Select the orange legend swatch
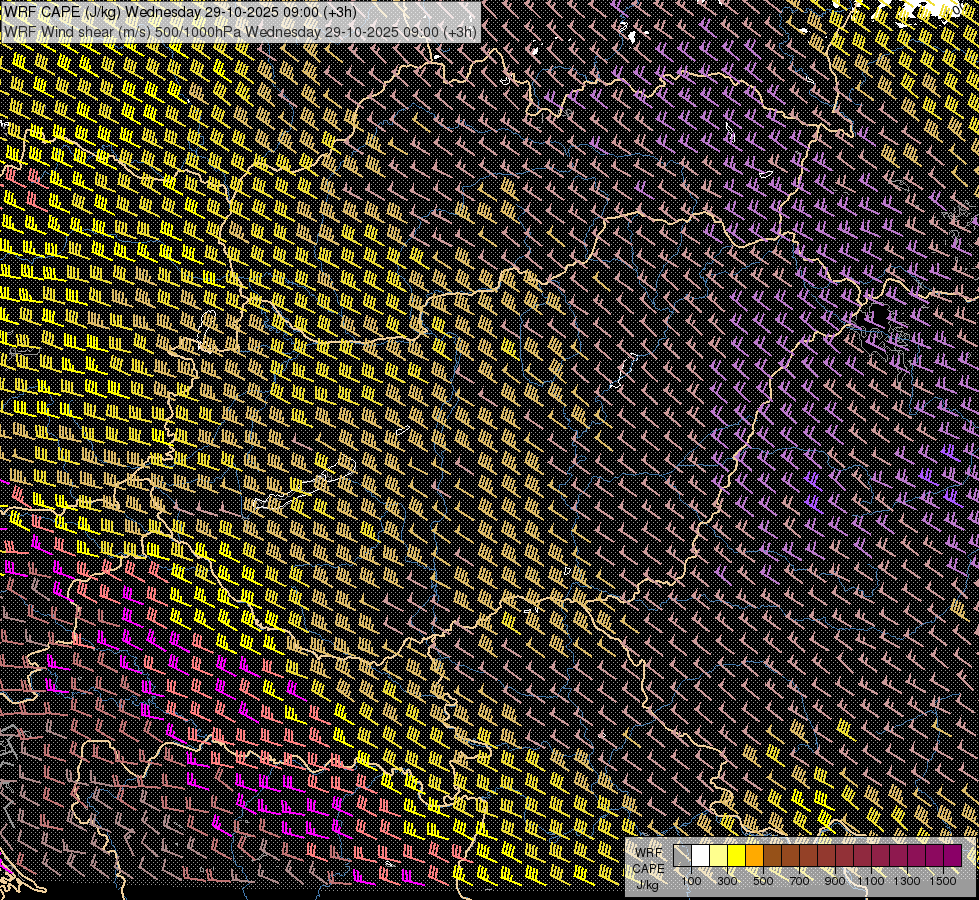Screen dimensions: 979x900 [x=754, y=856]
